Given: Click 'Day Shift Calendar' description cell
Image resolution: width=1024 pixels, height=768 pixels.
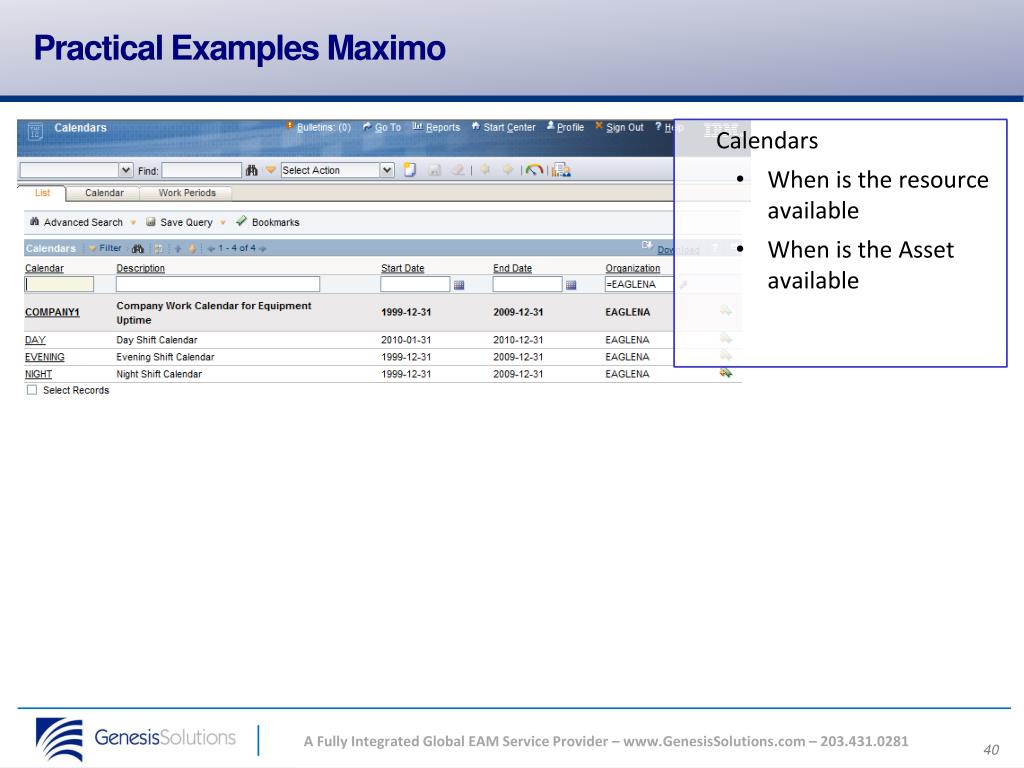Looking at the screenshot, I should coord(157,340).
